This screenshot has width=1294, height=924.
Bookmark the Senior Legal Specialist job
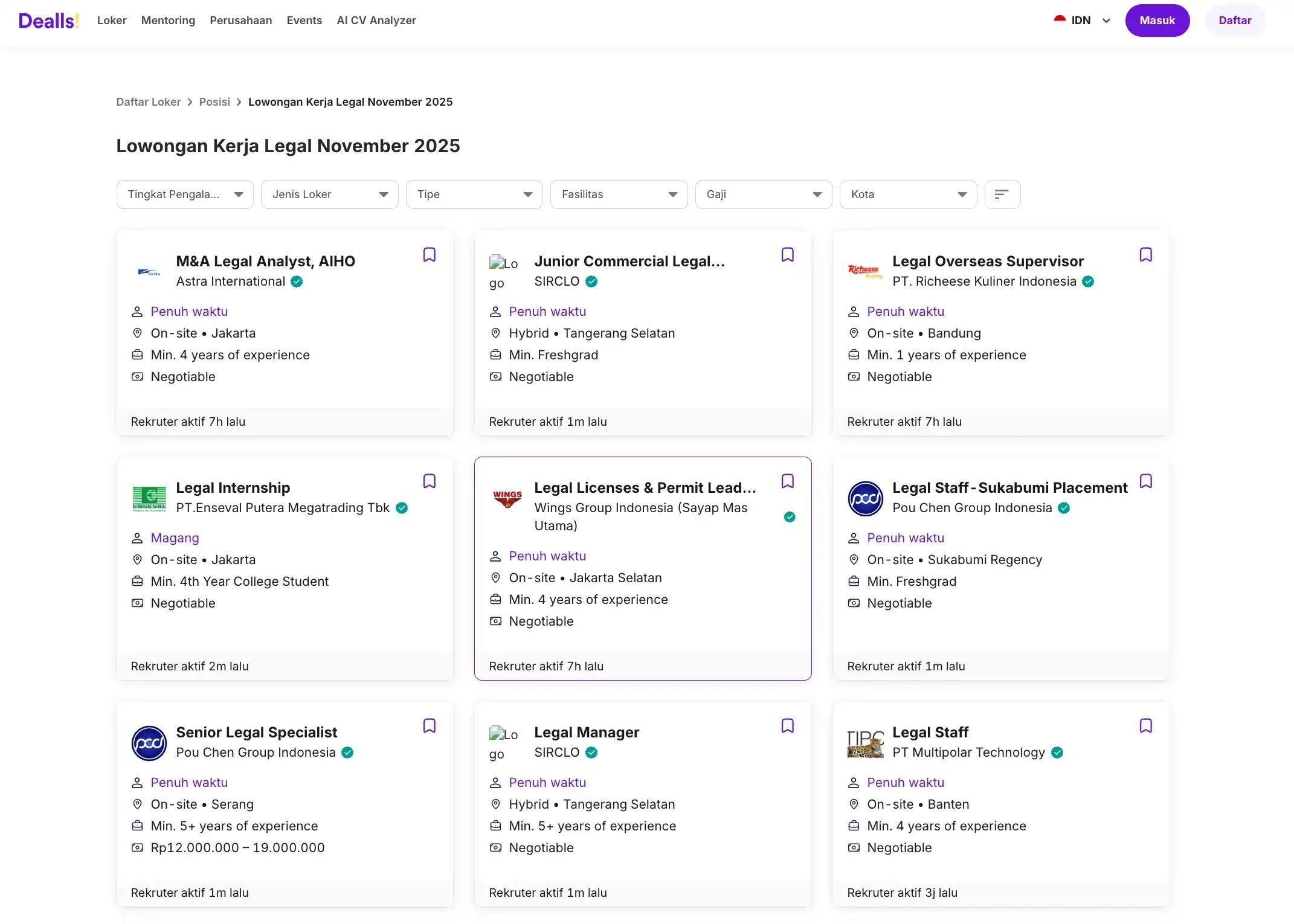[429, 726]
